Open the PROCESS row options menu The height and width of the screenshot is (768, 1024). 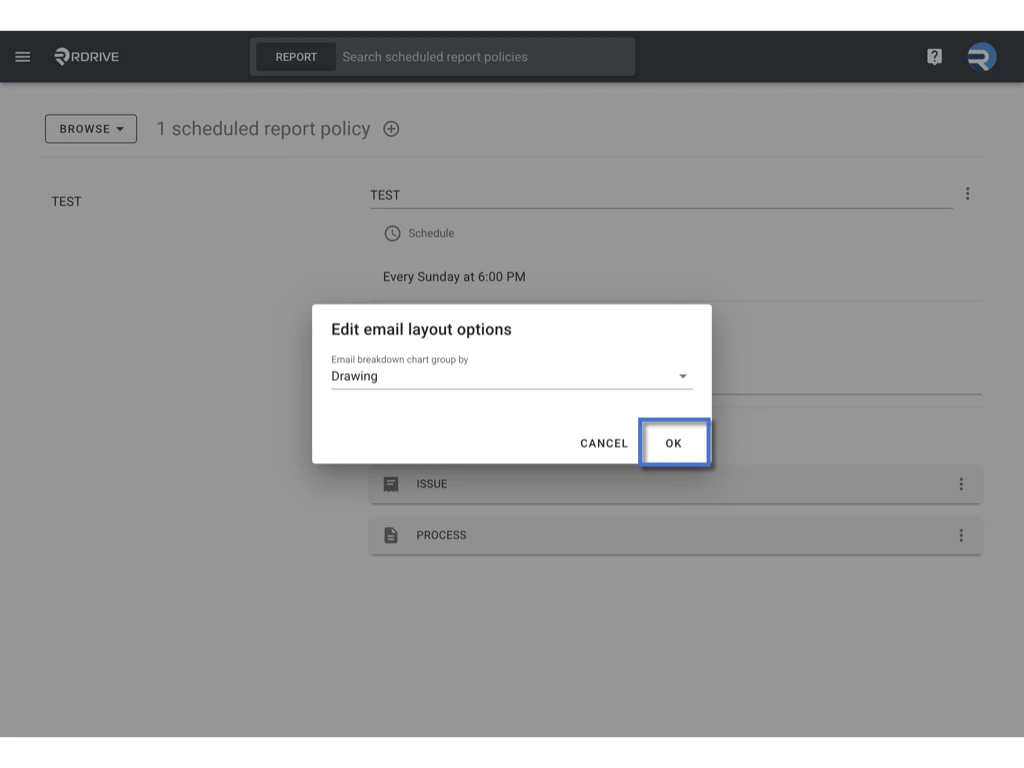(x=961, y=535)
